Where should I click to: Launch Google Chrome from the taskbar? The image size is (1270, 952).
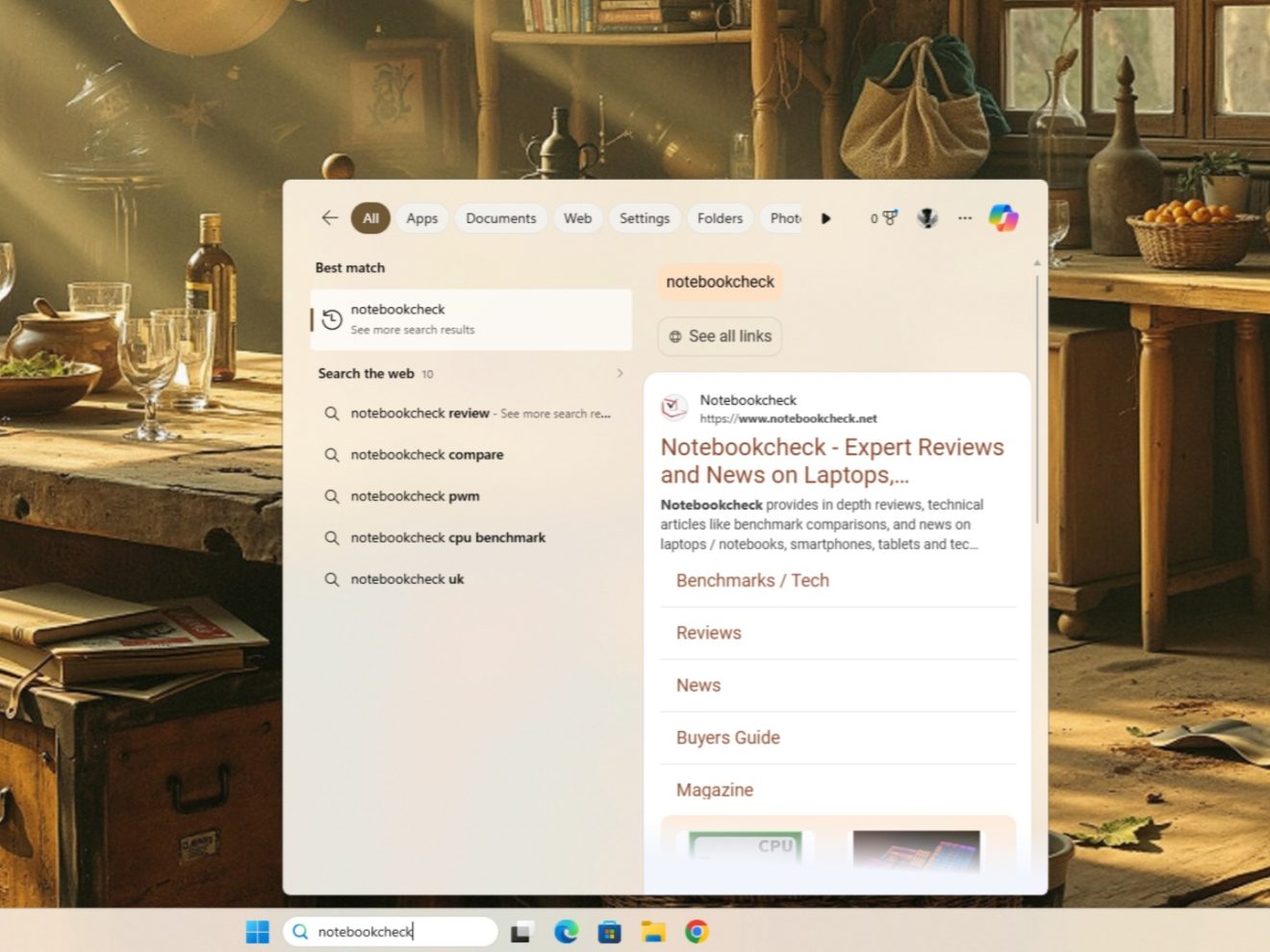pos(697,932)
